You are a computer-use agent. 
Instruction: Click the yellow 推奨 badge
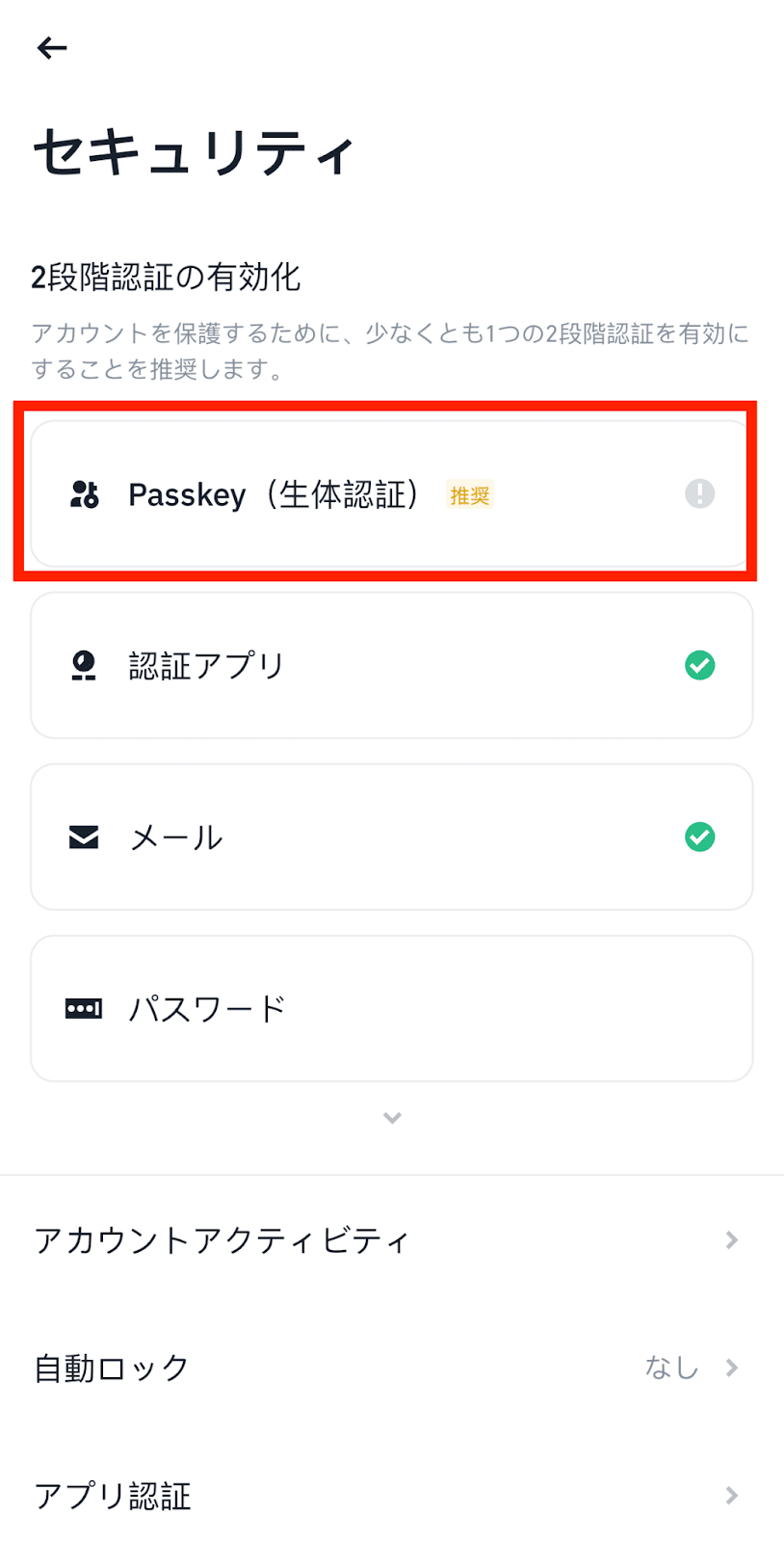click(470, 495)
